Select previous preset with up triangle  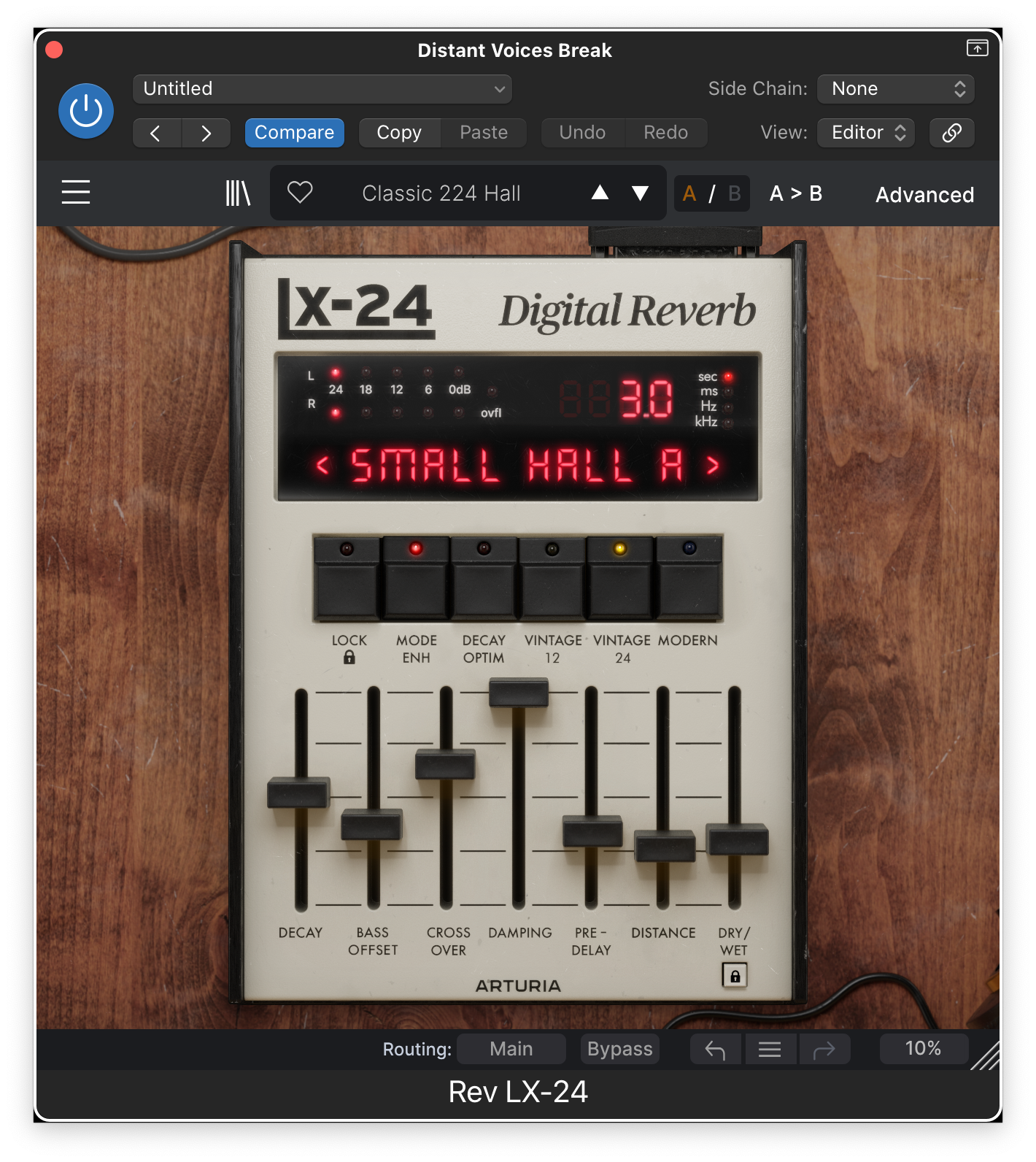coord(600,193)
